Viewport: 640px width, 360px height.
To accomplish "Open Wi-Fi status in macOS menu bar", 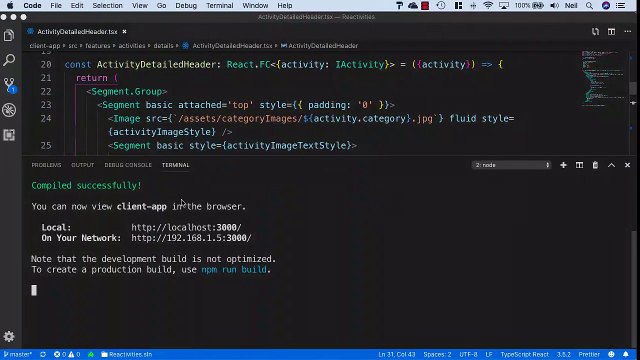I will [488, 6].
